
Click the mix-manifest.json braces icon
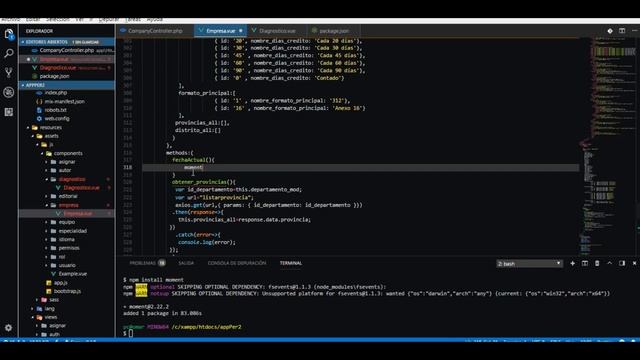39,102
